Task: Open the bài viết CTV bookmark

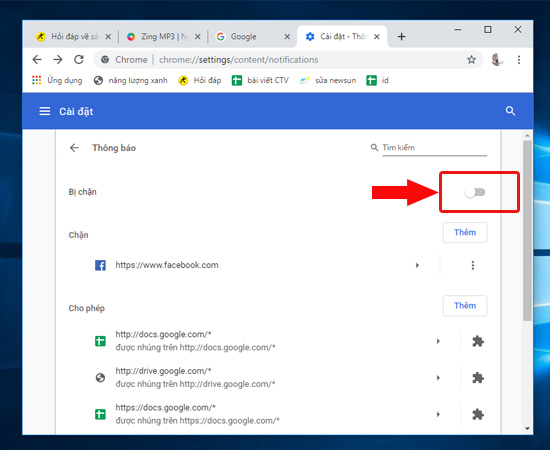Action: pos(260,80)
